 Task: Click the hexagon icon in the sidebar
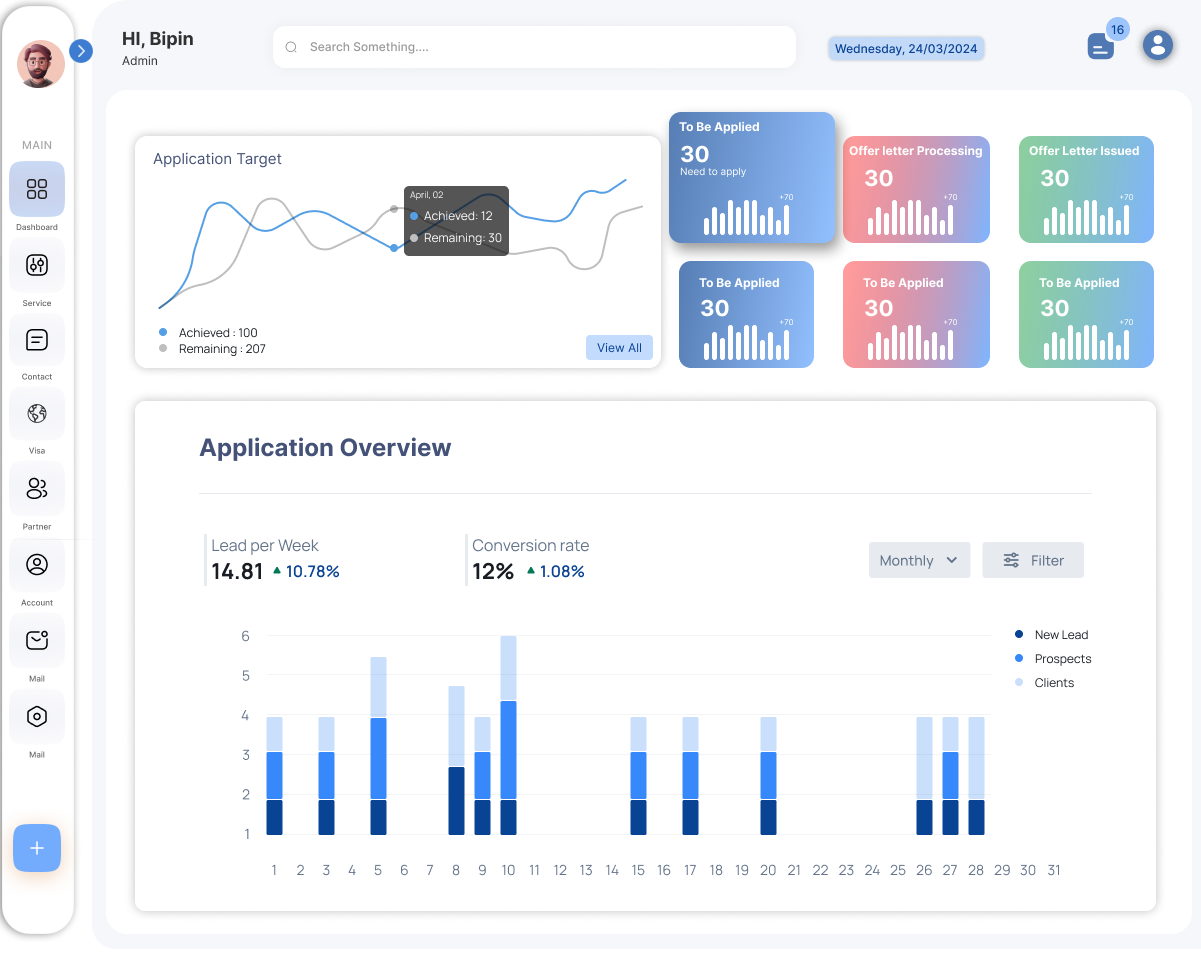click(37, 717)
